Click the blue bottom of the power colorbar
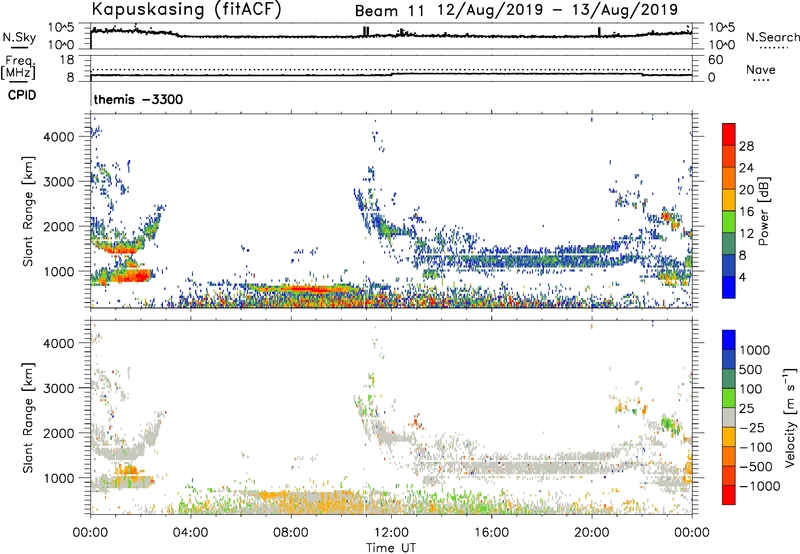 (x=729, y=290)
